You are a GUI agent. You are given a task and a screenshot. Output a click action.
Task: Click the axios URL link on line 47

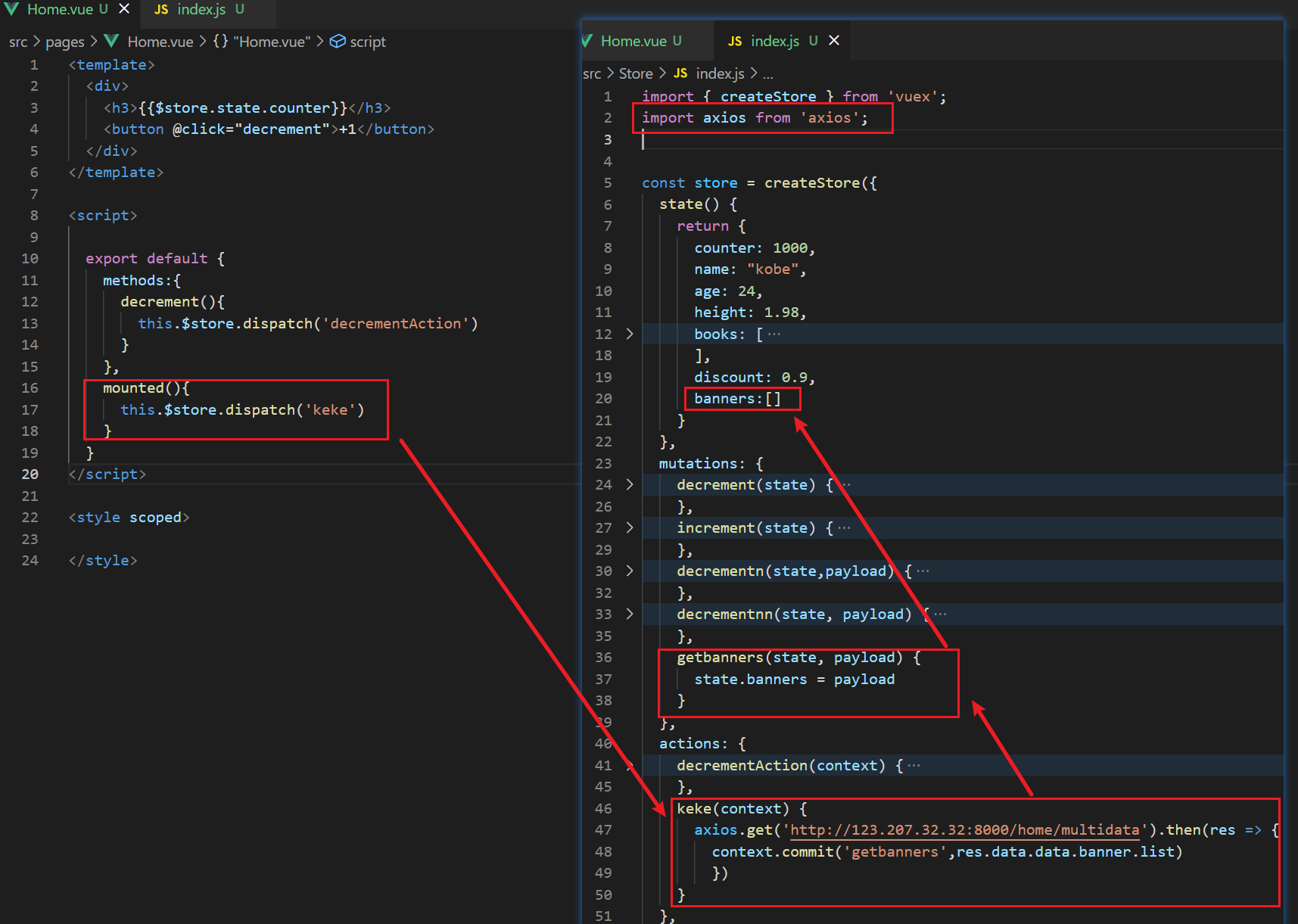click(965, 830)
